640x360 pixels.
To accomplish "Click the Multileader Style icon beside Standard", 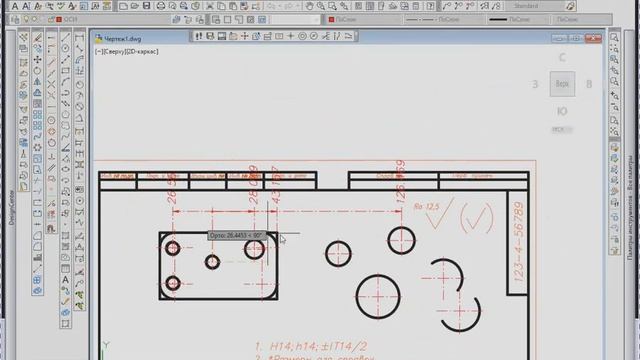I will [x=570, y=6].
